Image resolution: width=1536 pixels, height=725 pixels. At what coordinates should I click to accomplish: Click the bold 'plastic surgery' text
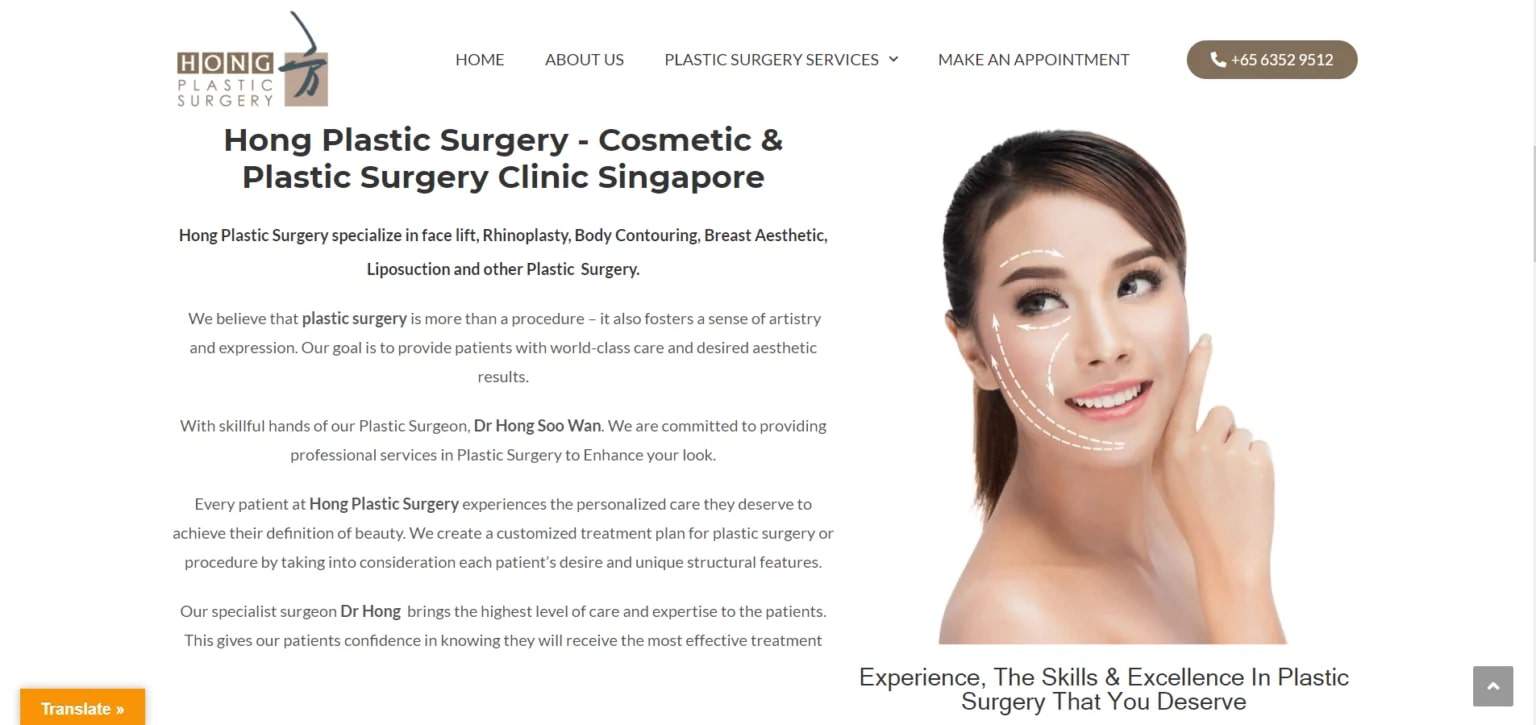(354, 318)
